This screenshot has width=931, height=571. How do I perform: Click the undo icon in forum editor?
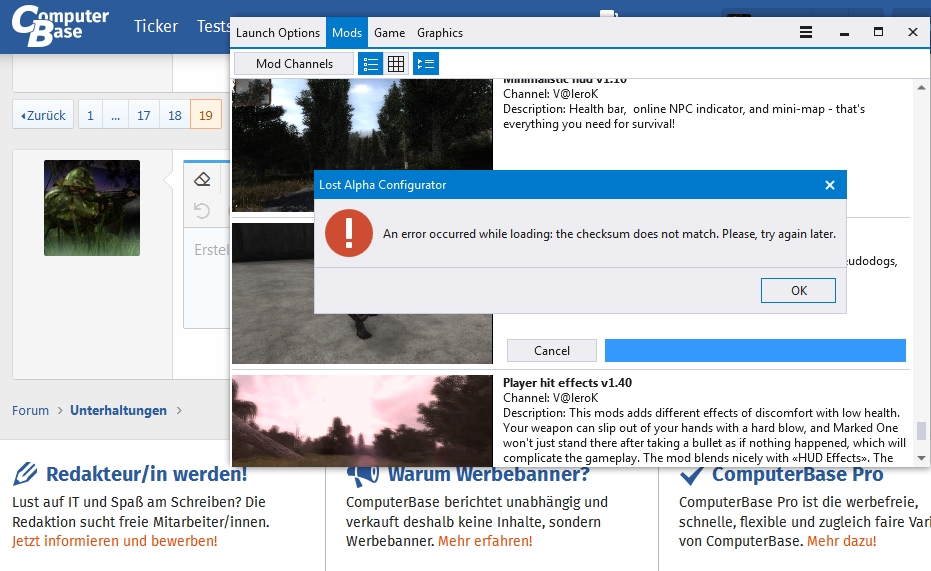202,210
